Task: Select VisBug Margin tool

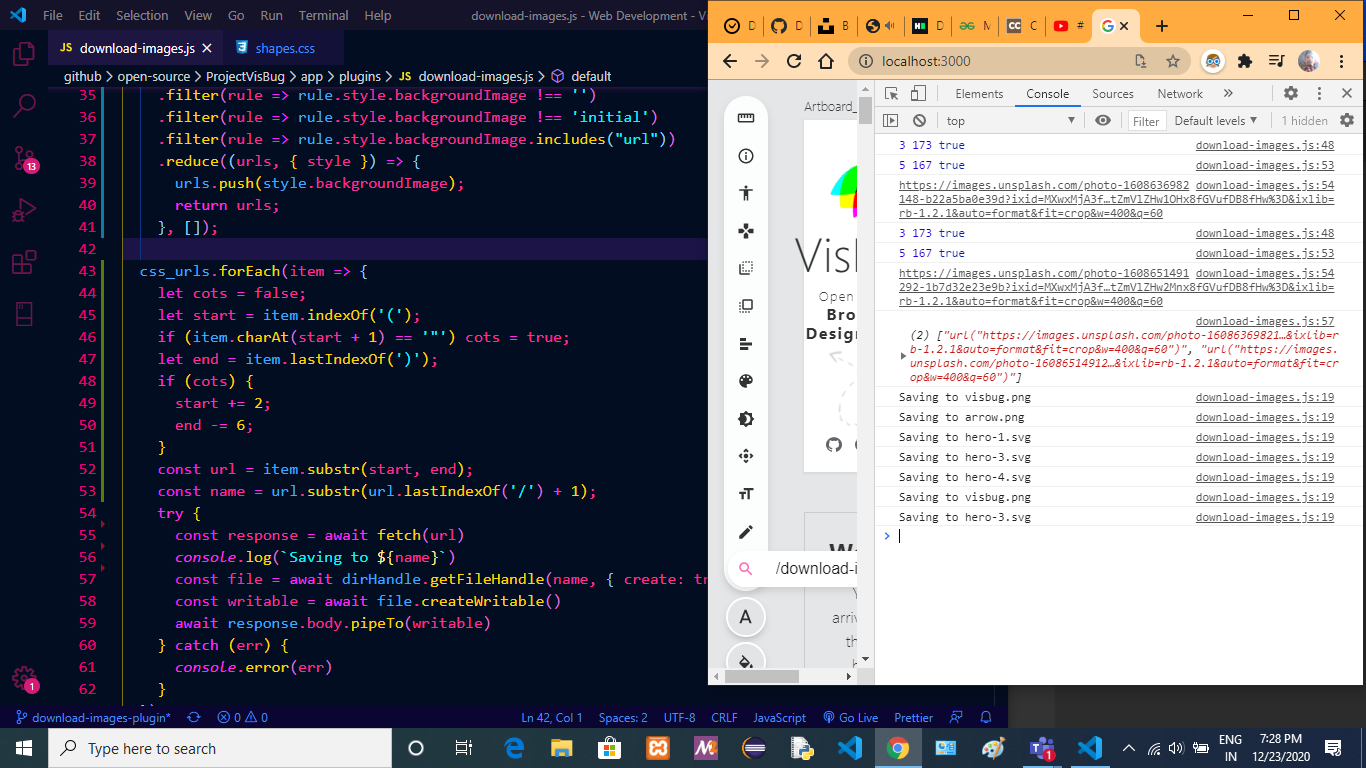Action: [x=745, y=268]
